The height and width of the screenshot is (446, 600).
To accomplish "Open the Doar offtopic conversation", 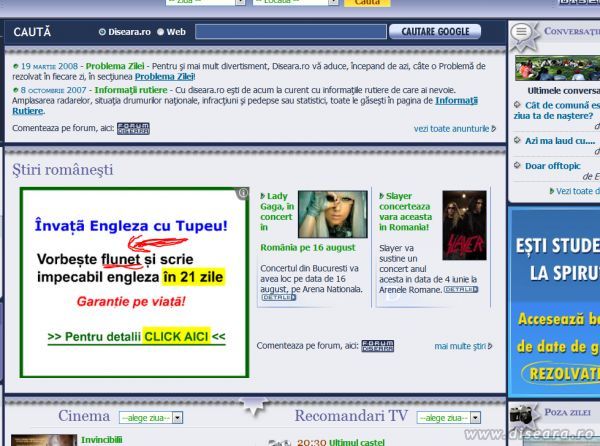I will click(x=553, y=166).
